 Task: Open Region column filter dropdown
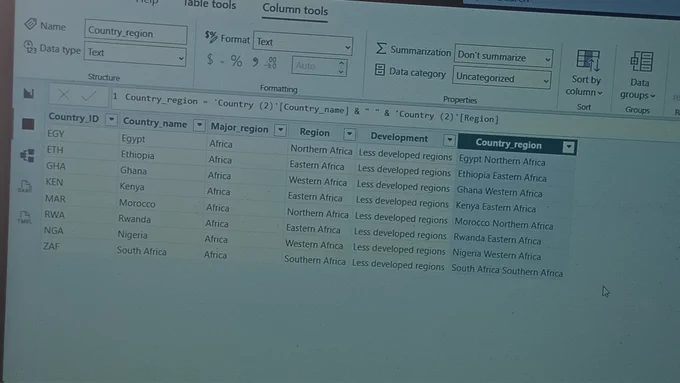pyautogui.click(x=349, y=134)
